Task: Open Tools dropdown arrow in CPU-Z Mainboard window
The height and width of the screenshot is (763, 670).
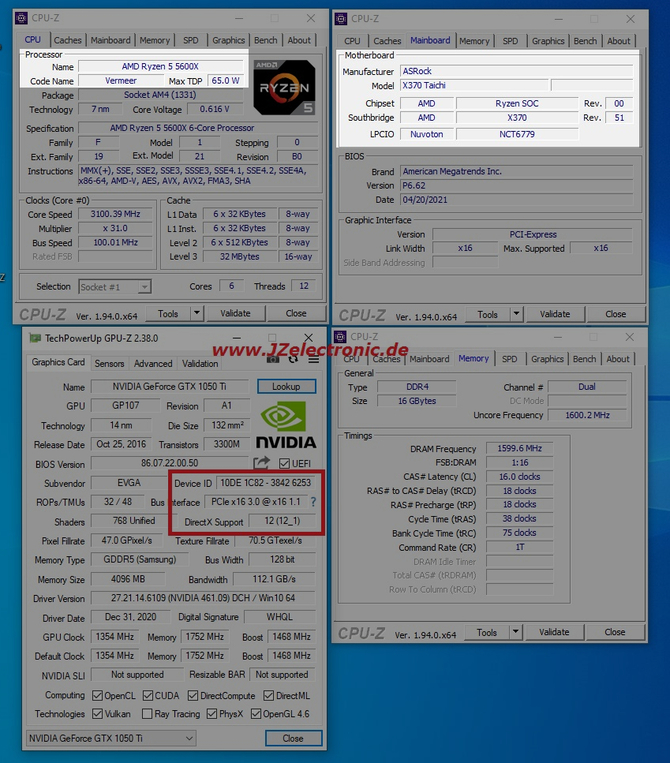Action: click(516, 314)
